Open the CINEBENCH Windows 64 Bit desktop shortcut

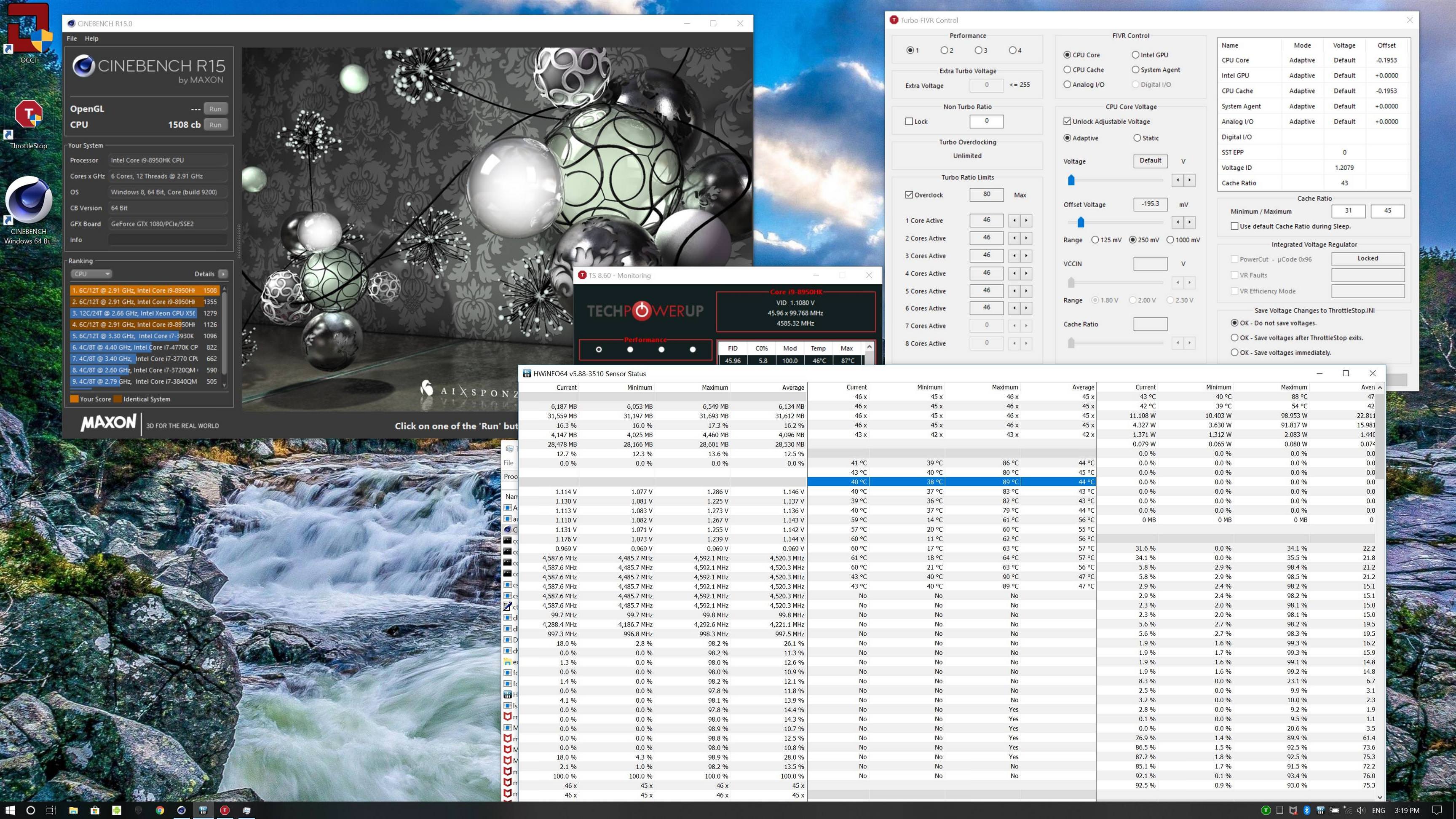pyautogui.click(x=28, y=210)
